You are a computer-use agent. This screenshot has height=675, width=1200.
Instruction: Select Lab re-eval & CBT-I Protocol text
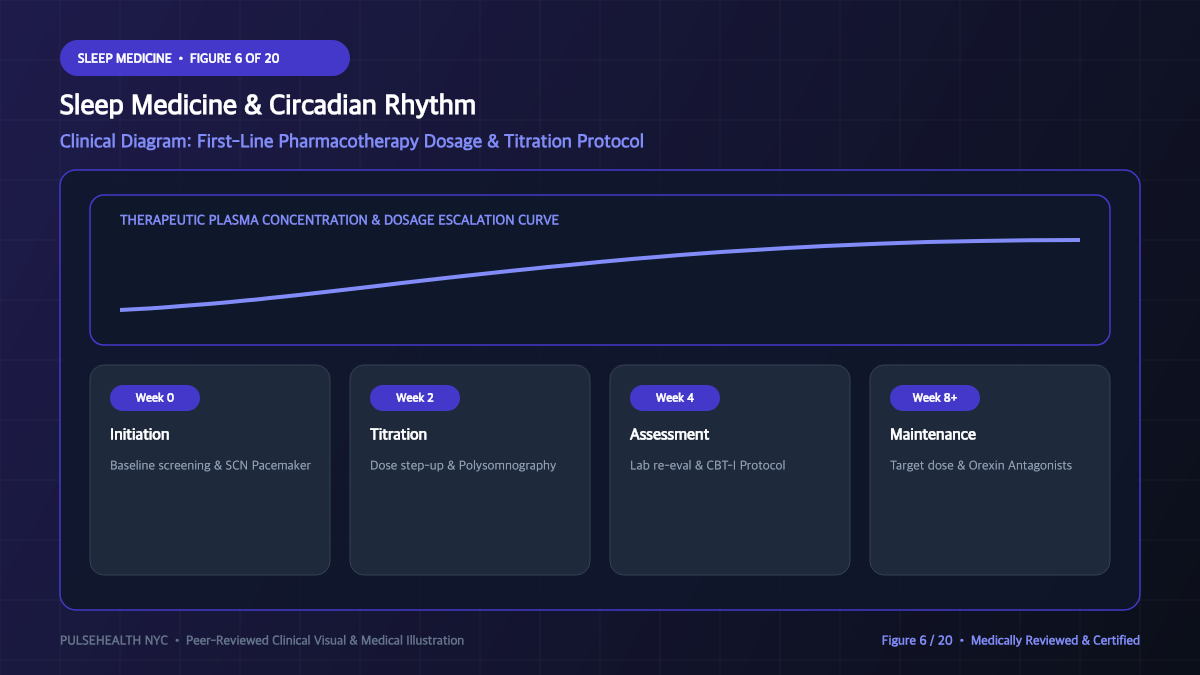pos(708,465)
